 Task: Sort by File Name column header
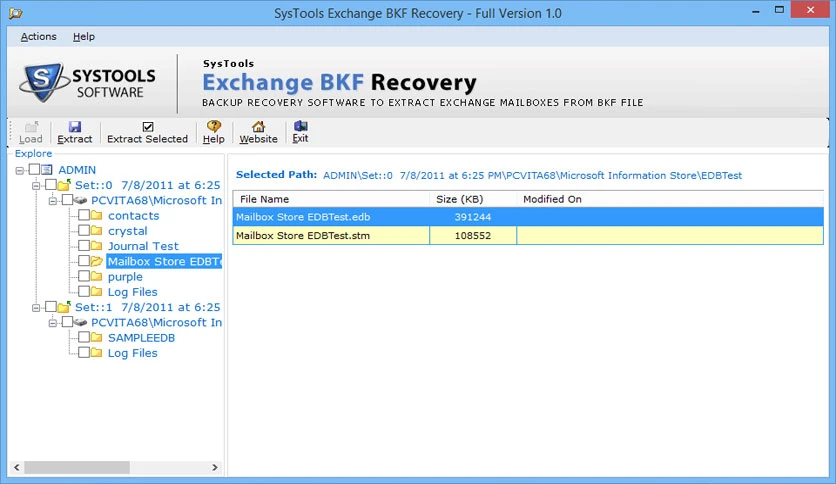(x=331, y=199)
